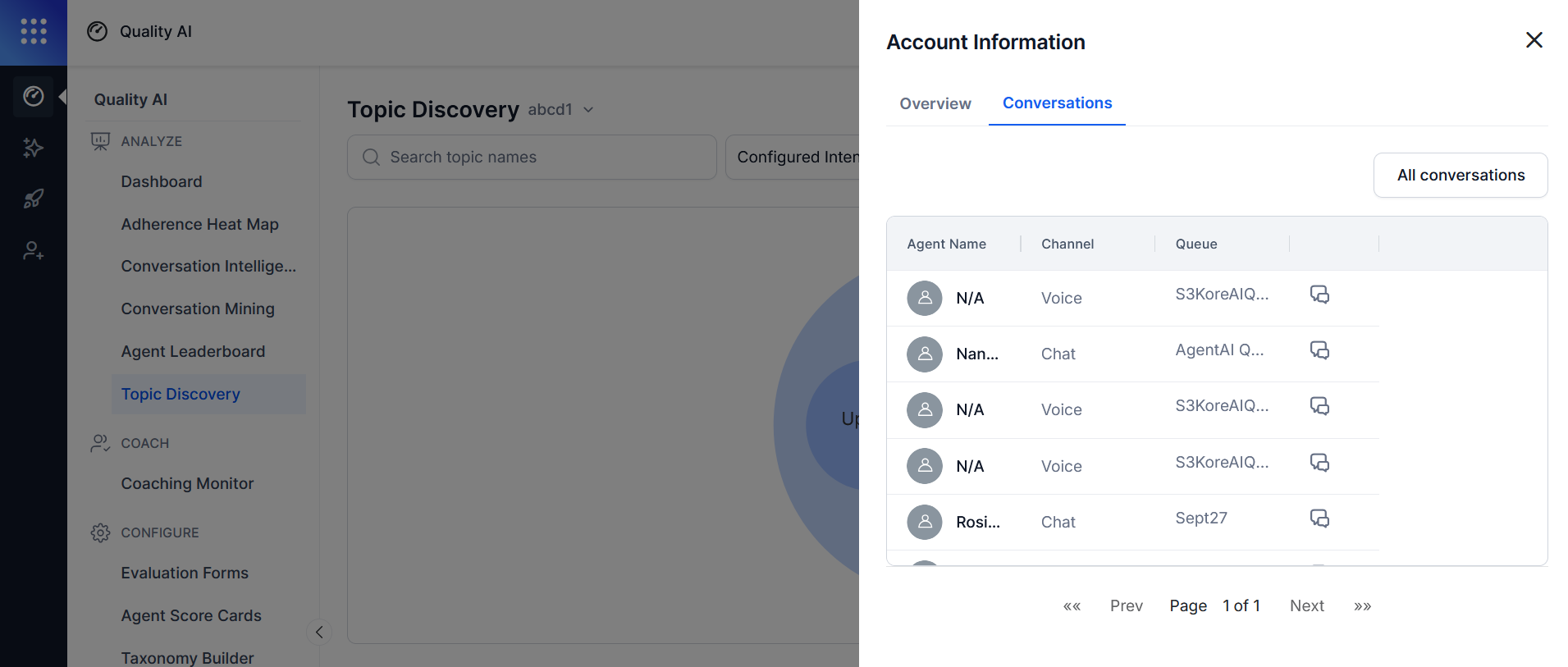Open the conversation icon in the first N/A row

coord(1319,295)
